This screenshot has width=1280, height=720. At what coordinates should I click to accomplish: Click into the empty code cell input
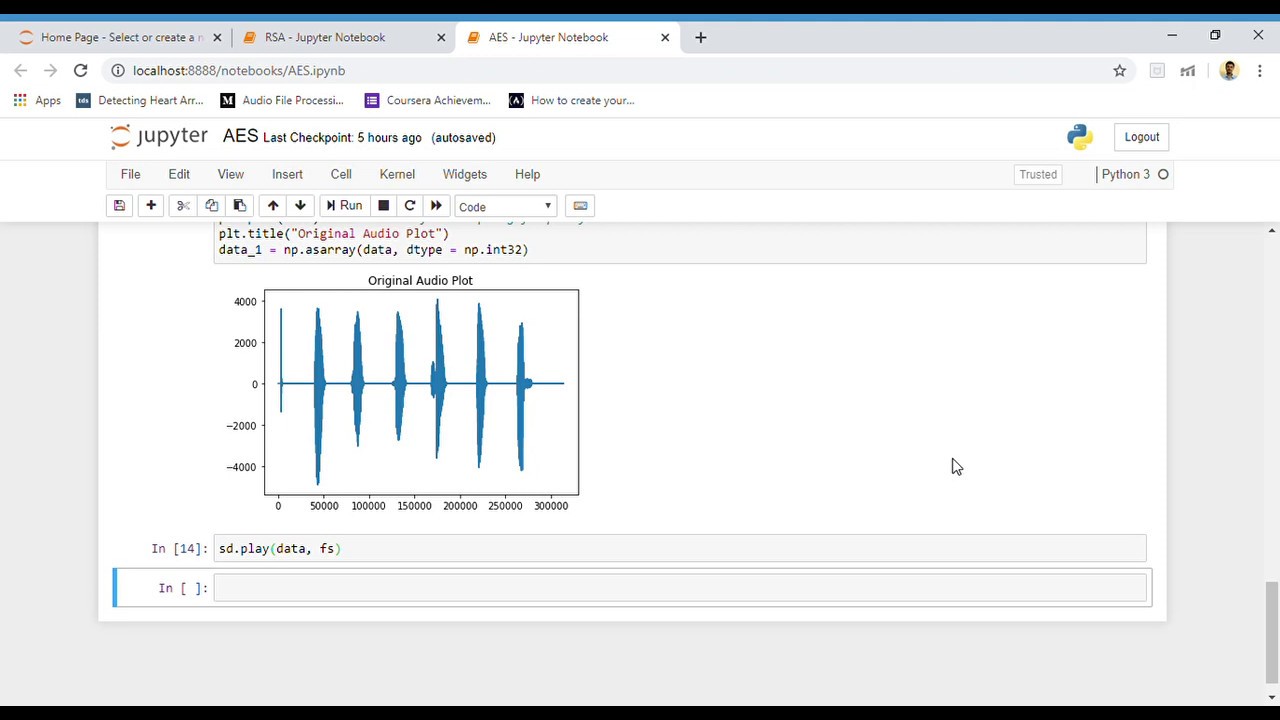coord(680,588)
